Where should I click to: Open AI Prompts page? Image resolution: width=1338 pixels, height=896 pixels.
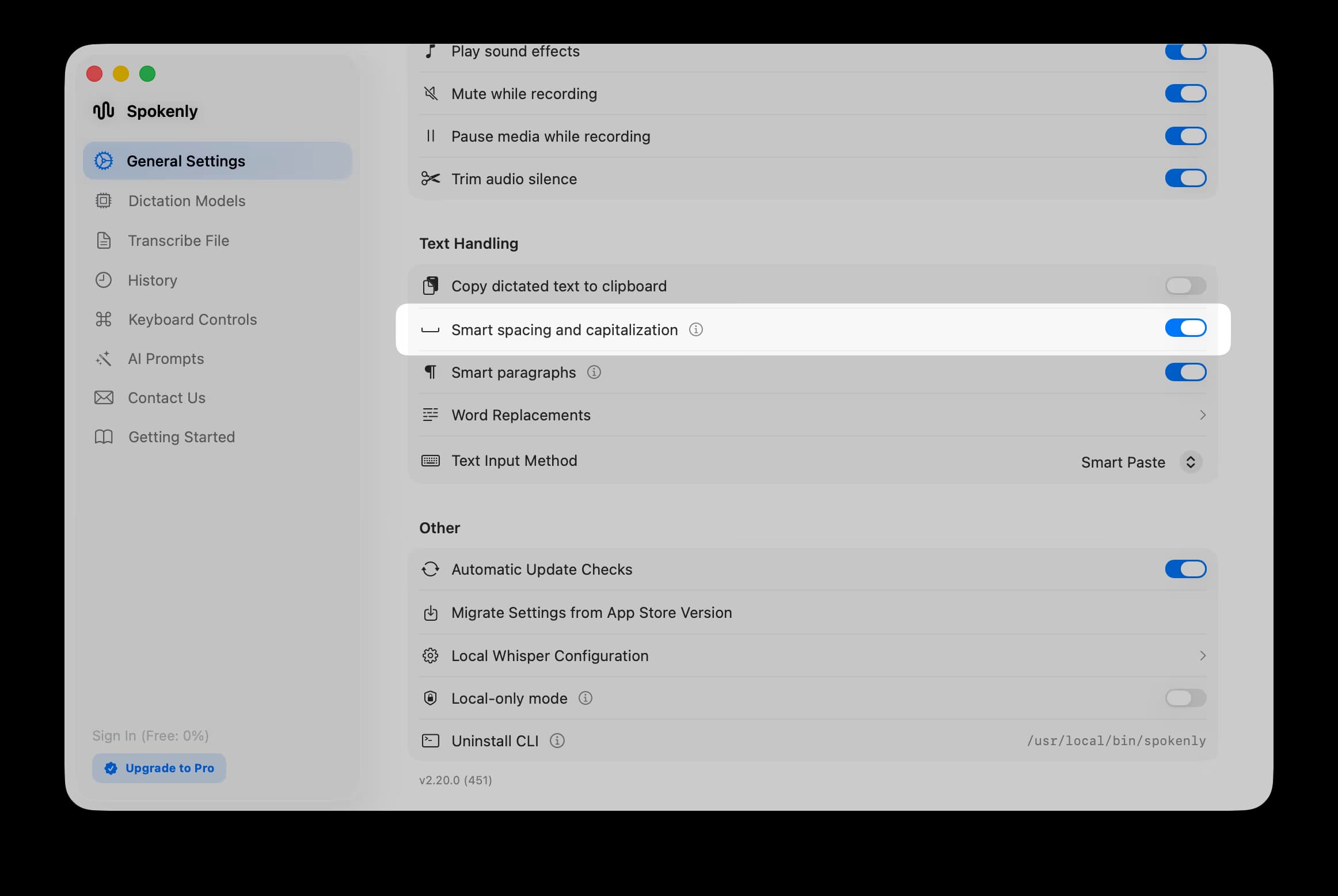(217, 359)
